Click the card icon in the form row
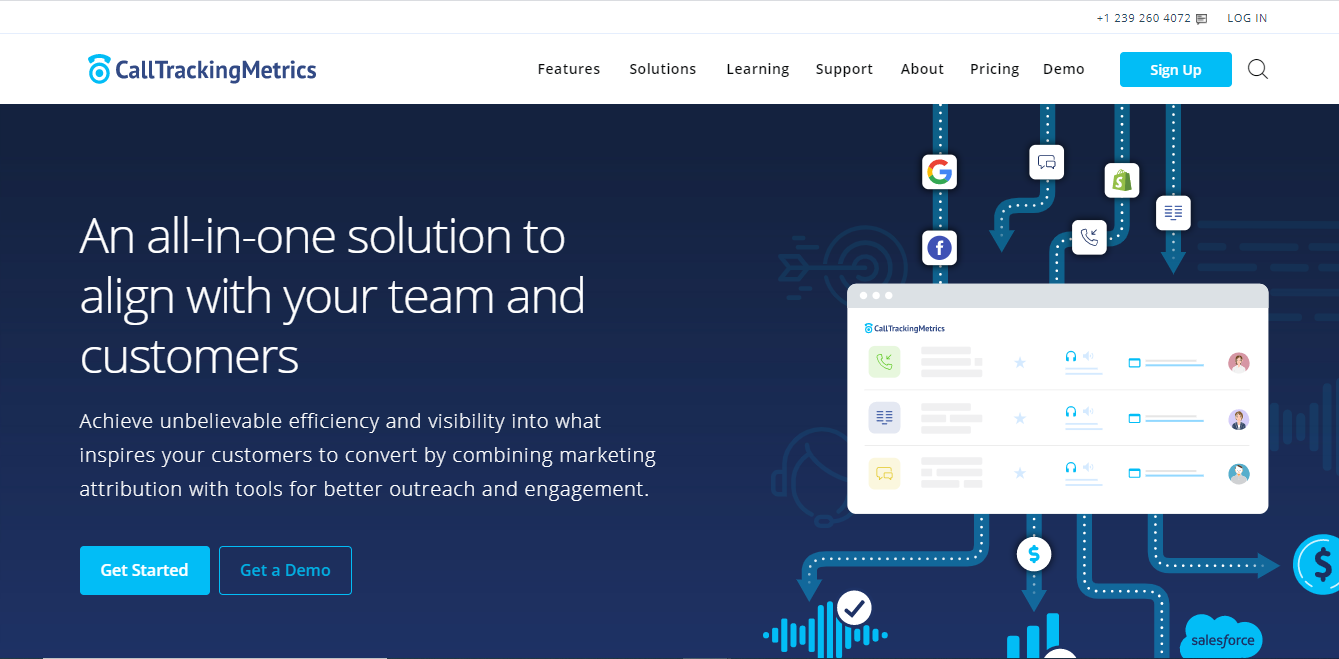 [1134, 418]
